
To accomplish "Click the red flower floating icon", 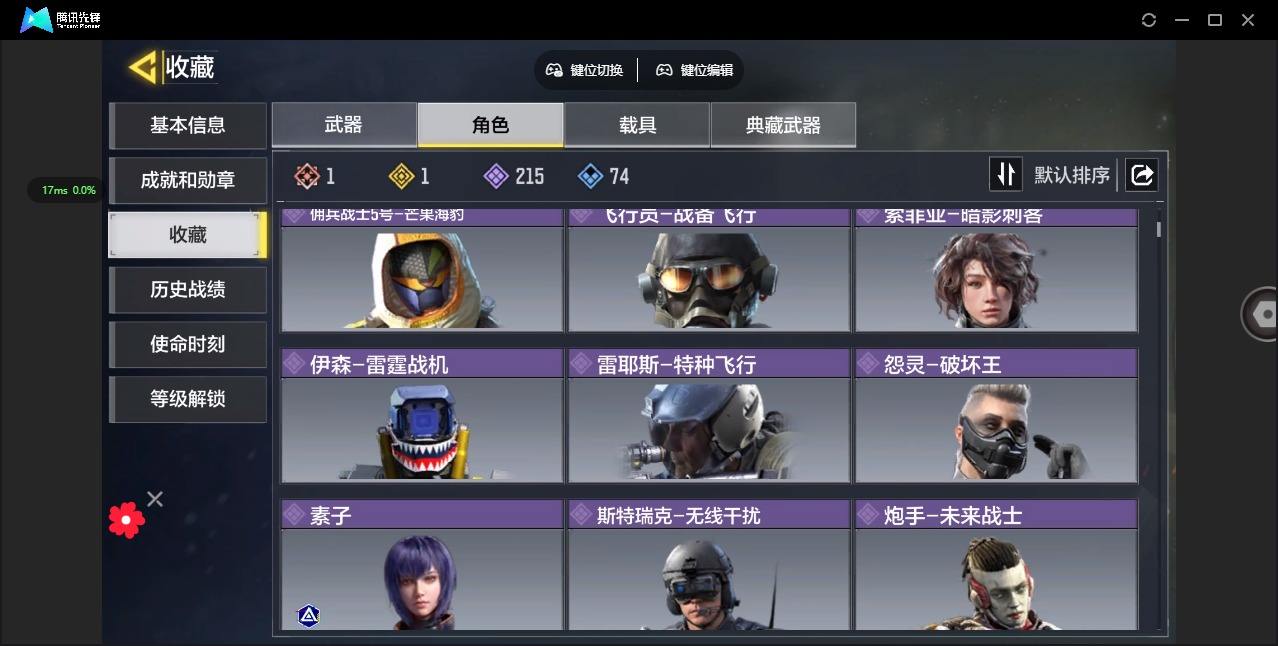I will [126, 520].
